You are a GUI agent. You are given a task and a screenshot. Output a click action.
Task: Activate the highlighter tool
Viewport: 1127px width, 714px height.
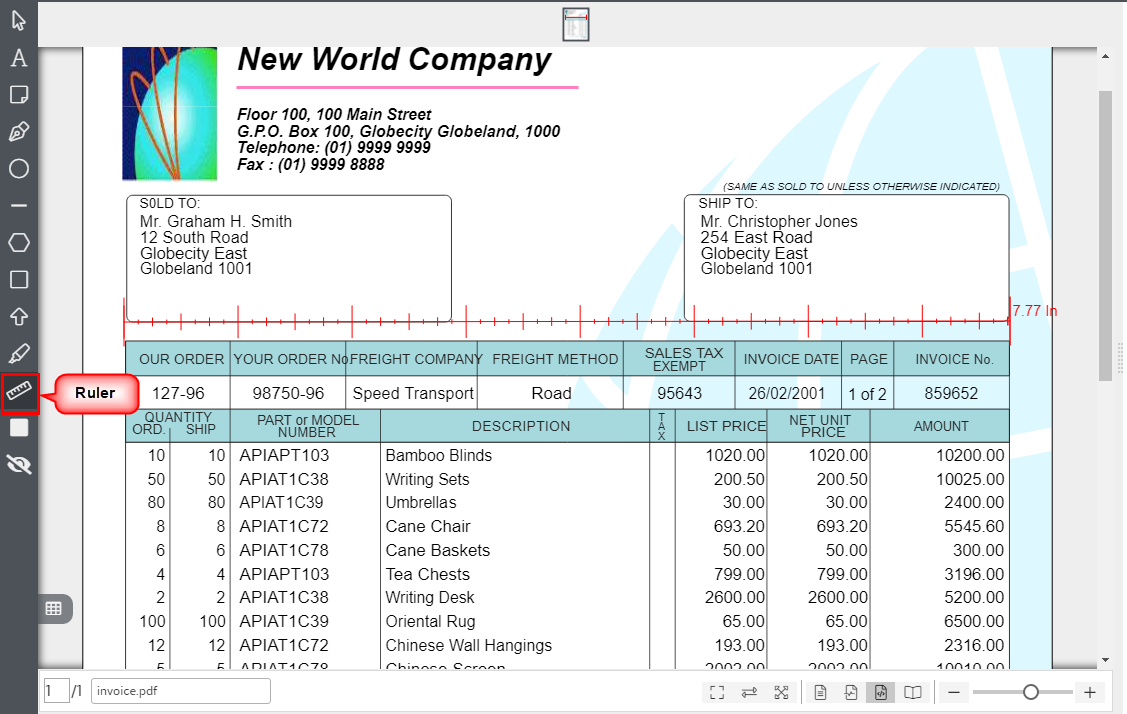[x=19, y=354]
